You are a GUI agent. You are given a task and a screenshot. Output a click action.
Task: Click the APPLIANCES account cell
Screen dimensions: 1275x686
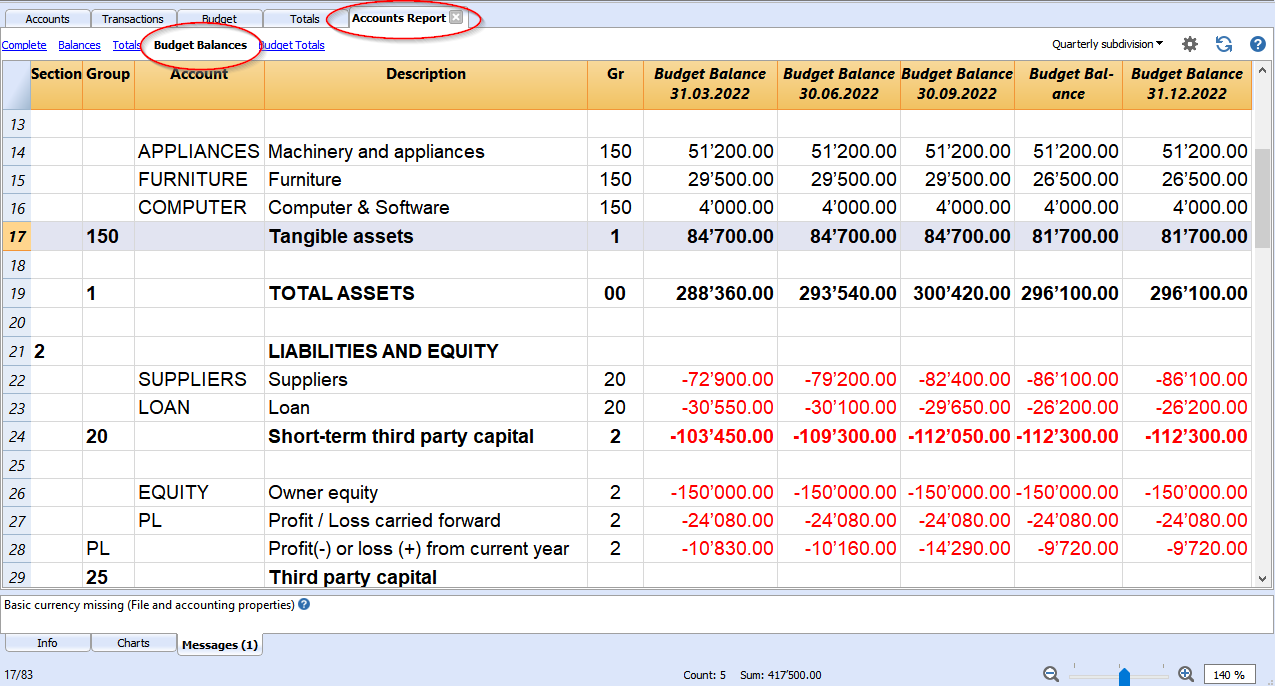click(199, 152)
